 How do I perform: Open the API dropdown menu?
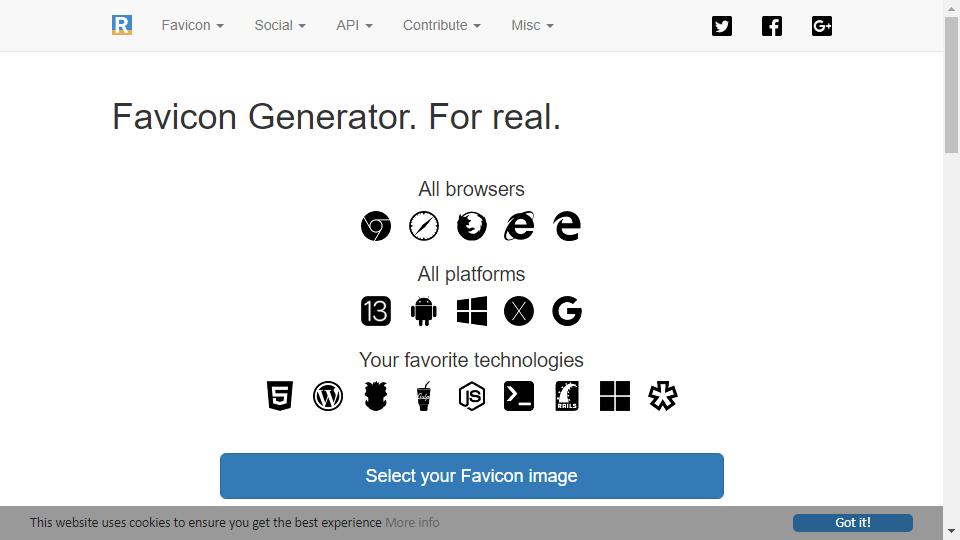(x=354, y=25)
